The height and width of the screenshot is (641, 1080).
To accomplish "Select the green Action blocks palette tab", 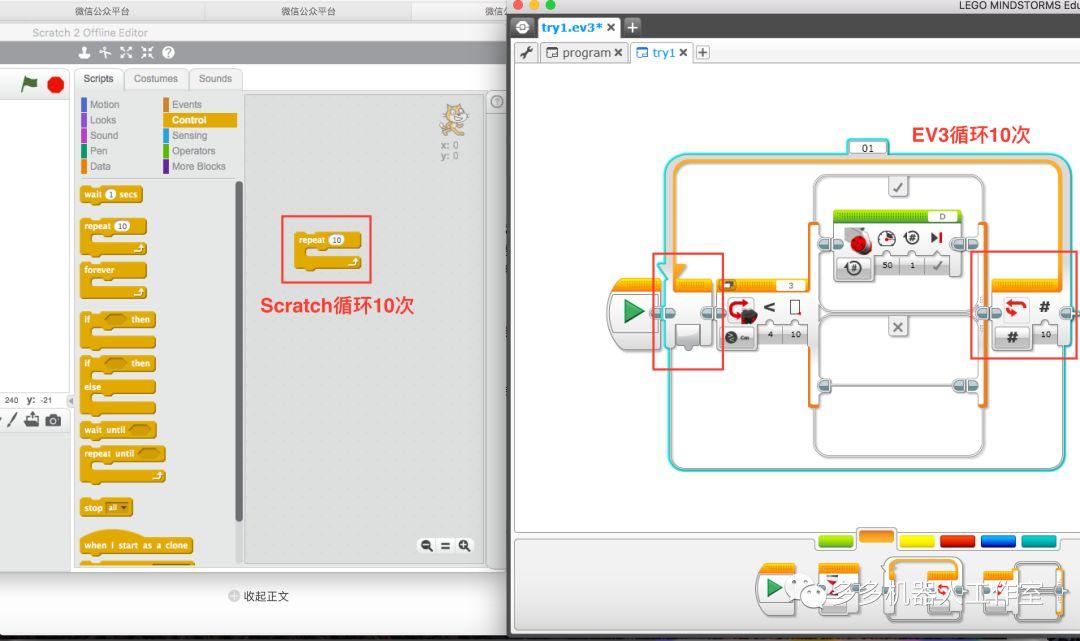I will tap(835, 541).
